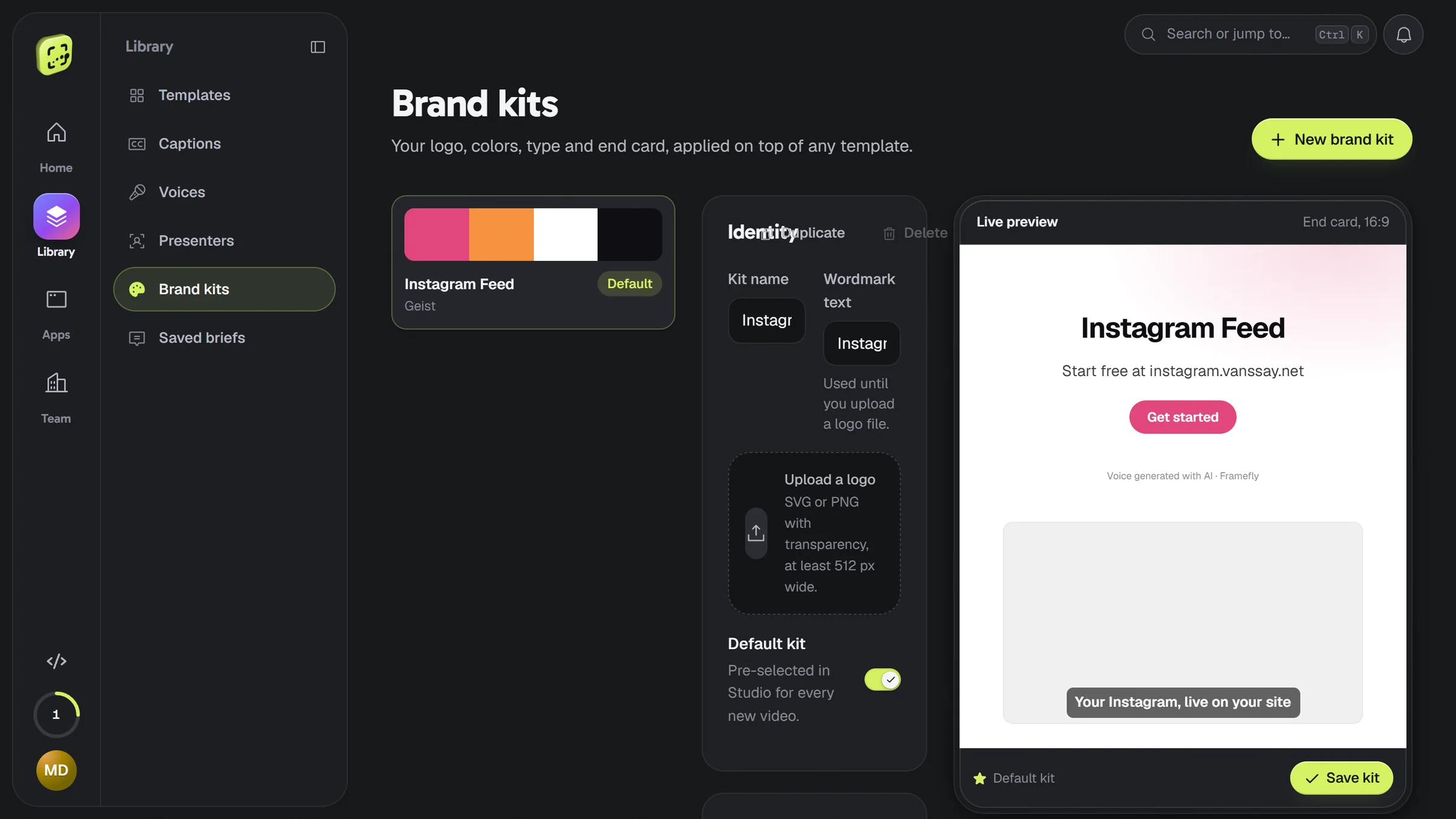Click the Upload a logo drop zone
The height and width of the screenshot is (819, 1456).
(814, 533)
